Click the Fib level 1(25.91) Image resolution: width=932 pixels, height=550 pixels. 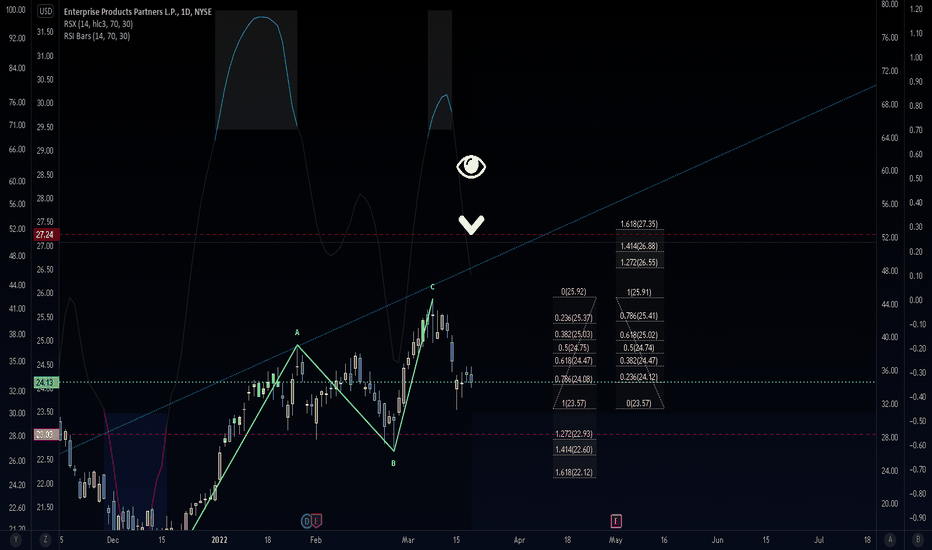point(639,293)
